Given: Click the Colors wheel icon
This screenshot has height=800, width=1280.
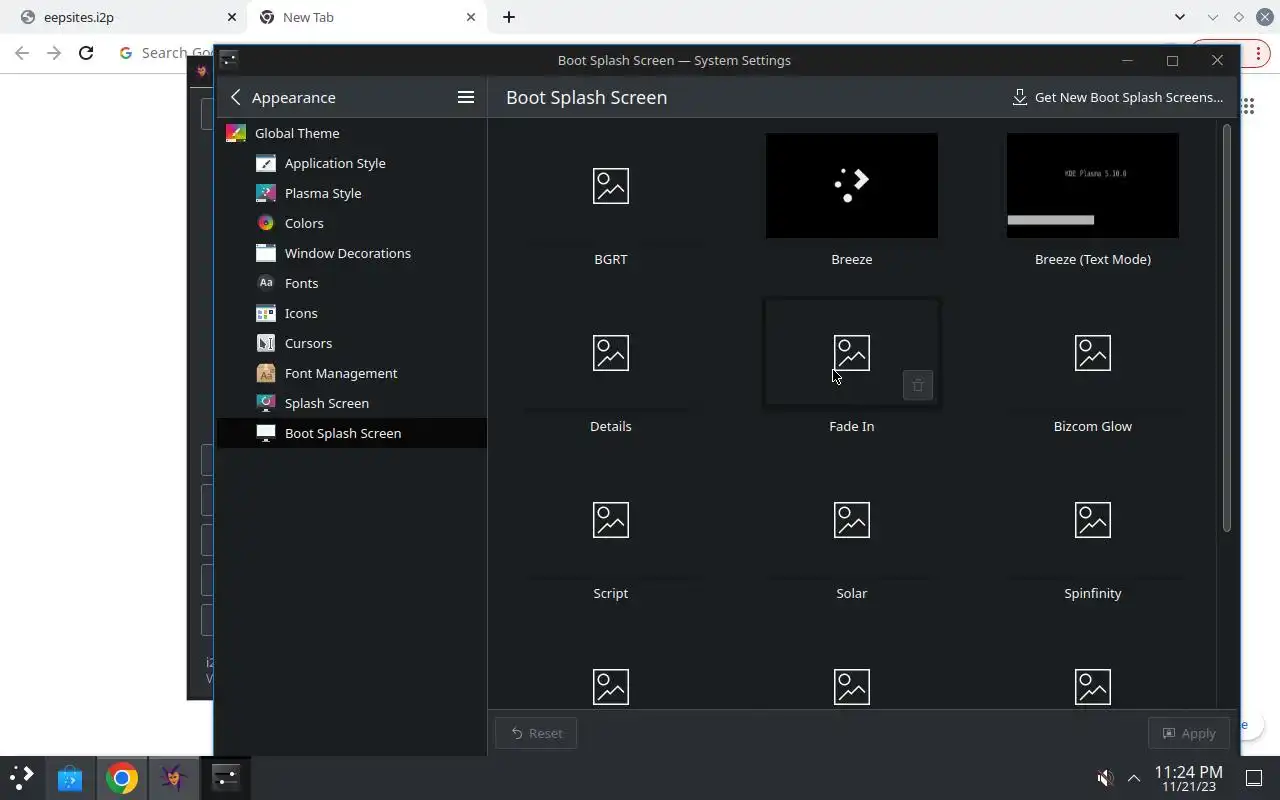Looking at the screenshot, I should (265, 223).
